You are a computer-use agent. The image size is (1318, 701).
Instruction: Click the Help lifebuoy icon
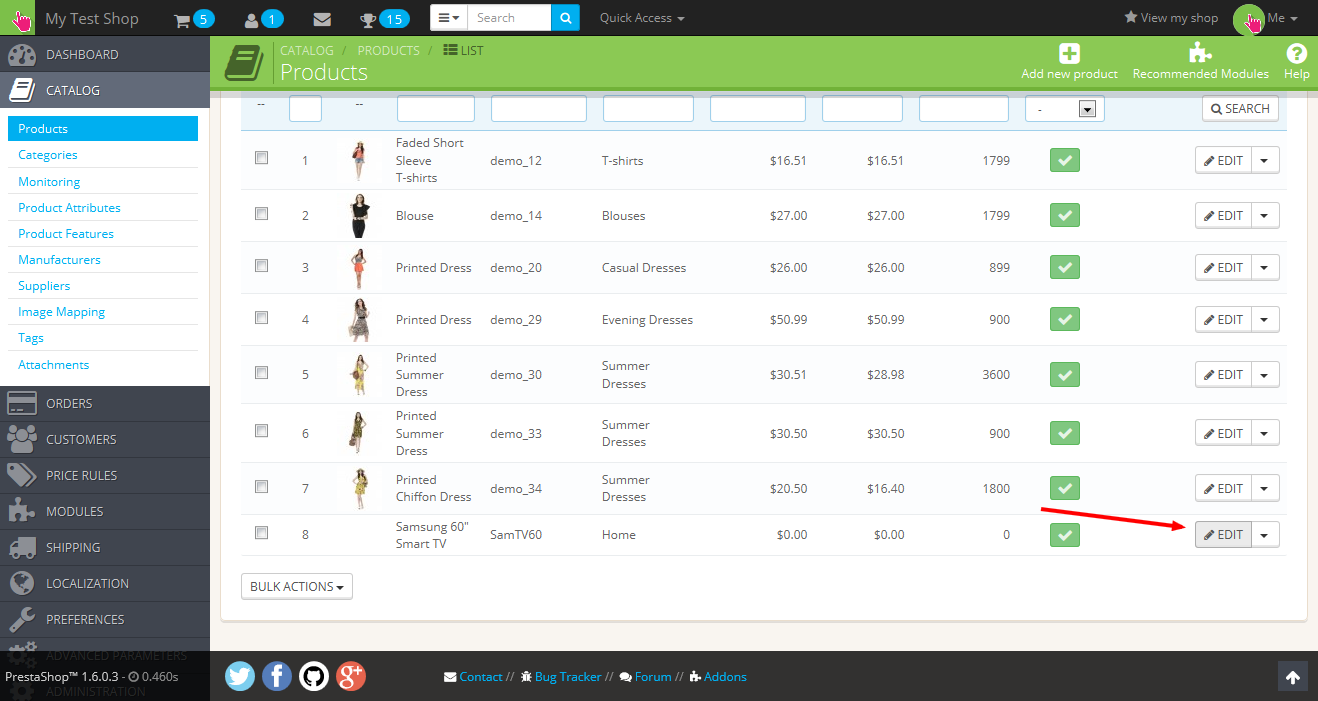coord(1296,54)
